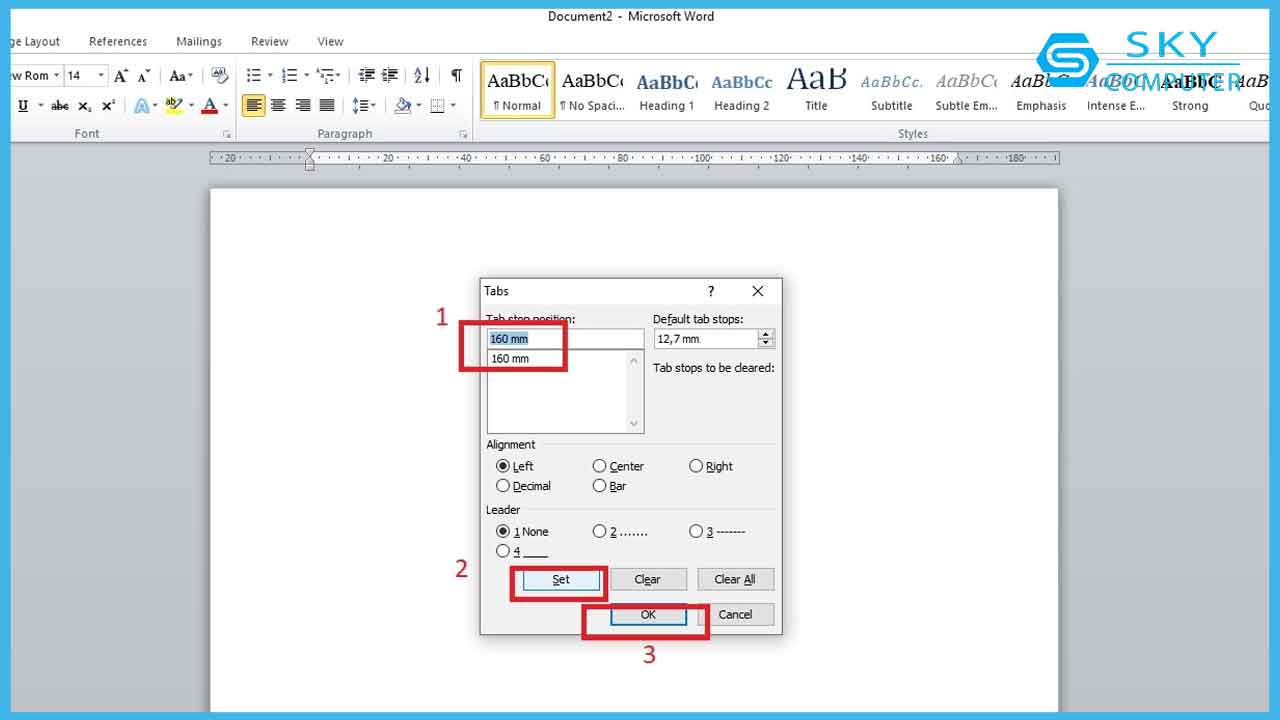Choose leader option 3 dashed
Viewport: 1280px width, 720px height.
point(696,531)
